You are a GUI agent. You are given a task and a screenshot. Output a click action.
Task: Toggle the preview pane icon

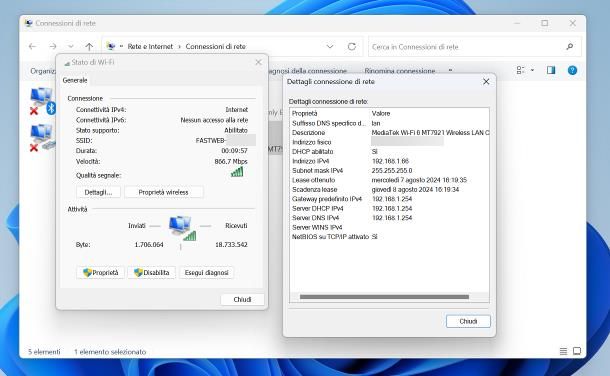pyautogui.click(x=551, y=70)
